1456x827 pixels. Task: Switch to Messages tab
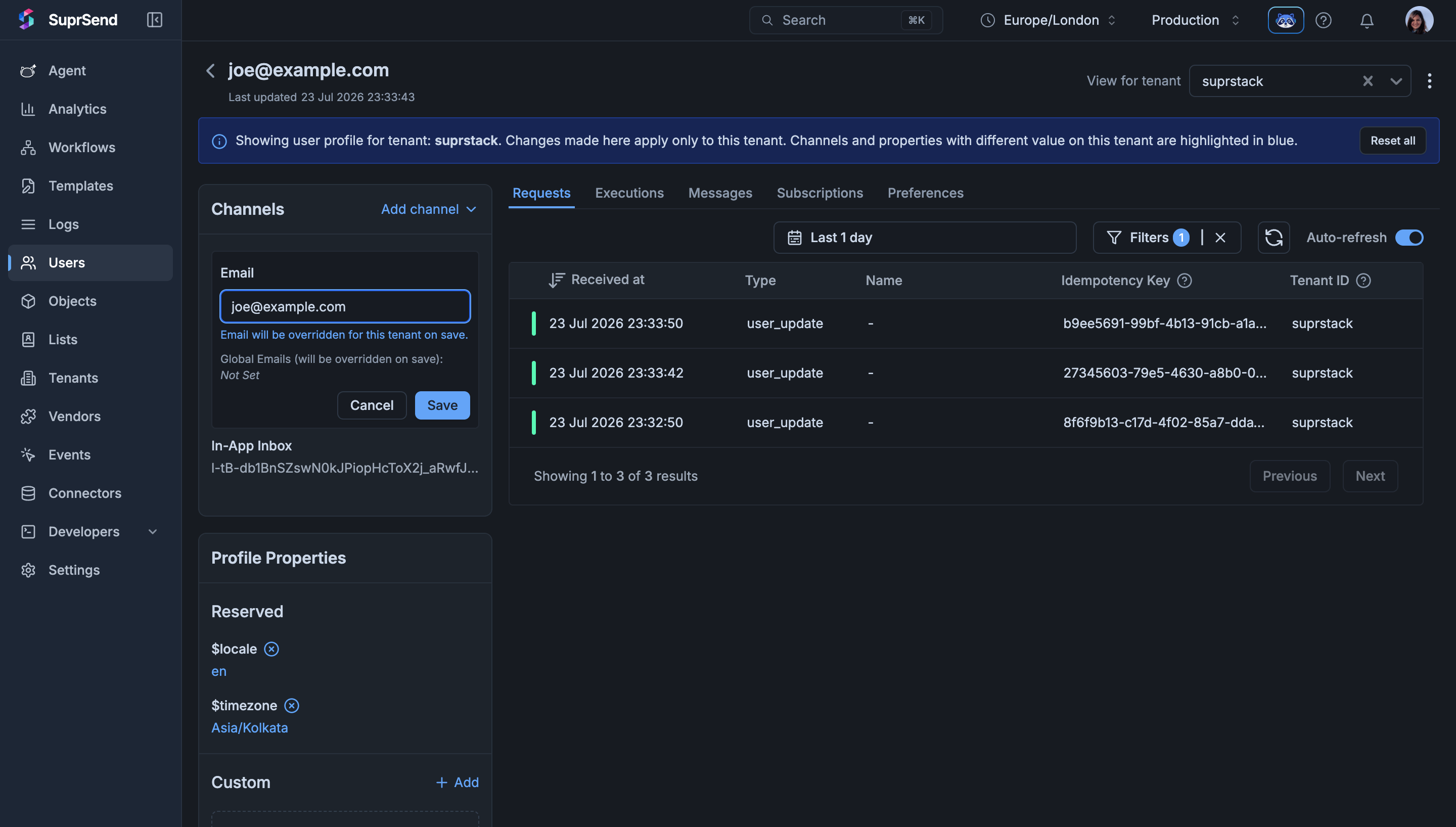click(720, 193)
